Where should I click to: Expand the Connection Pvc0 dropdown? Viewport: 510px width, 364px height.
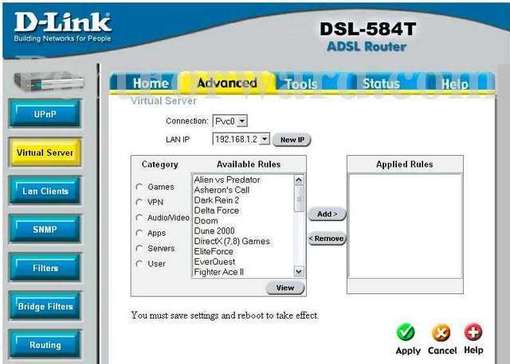(243, 121)
